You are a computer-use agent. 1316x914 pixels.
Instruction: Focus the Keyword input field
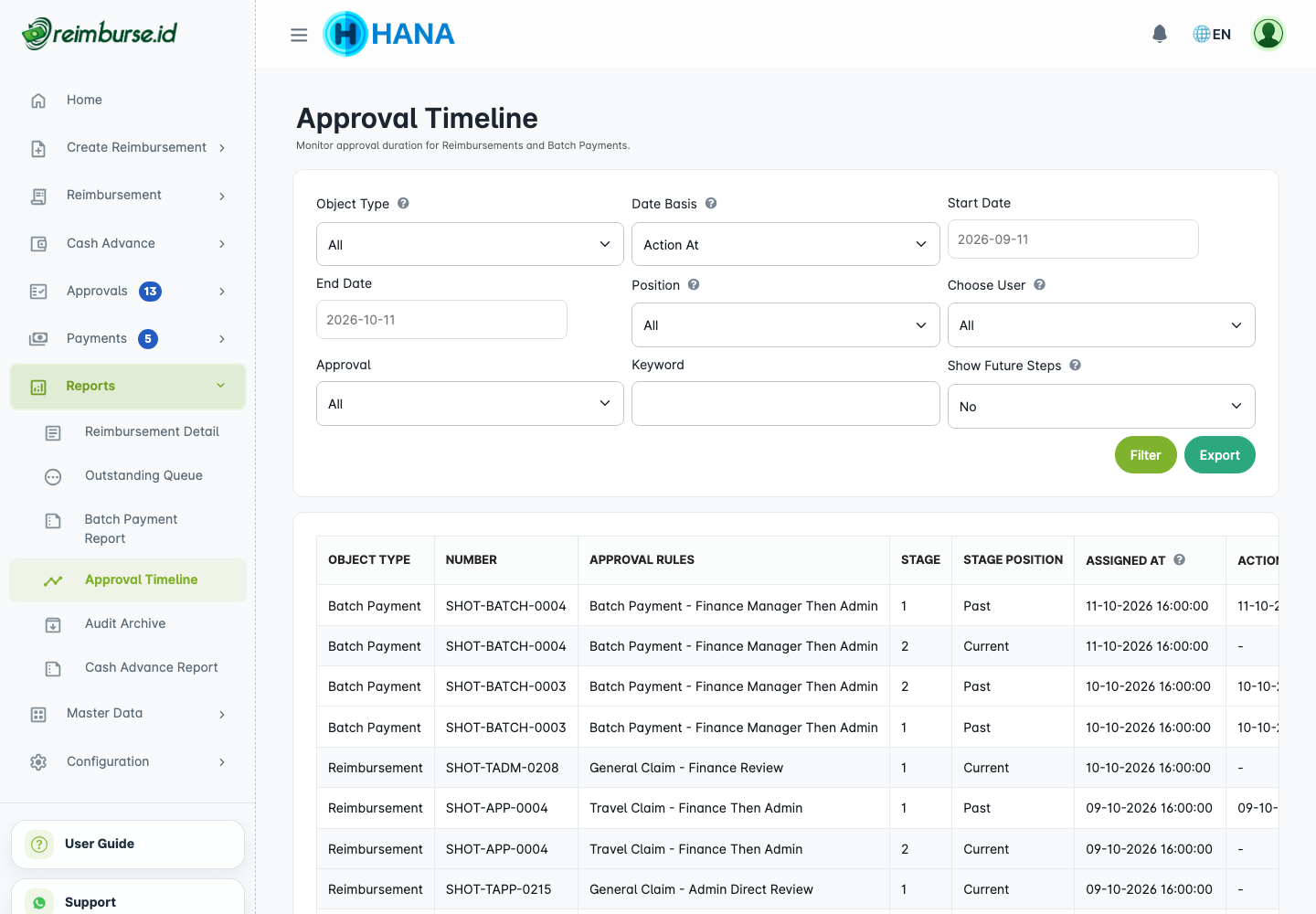[786, 403]
